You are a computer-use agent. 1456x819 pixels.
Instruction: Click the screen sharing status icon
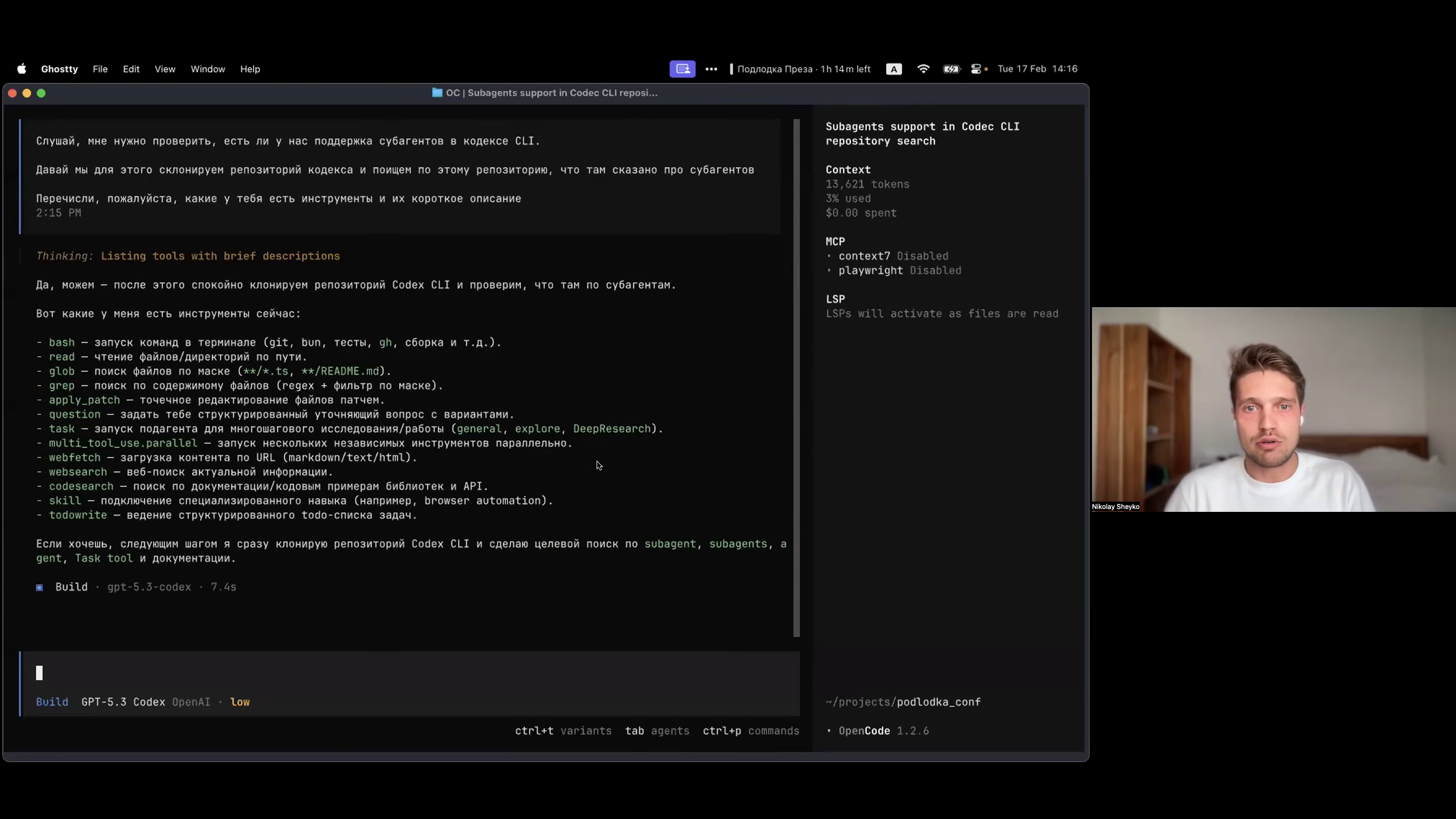682,69
